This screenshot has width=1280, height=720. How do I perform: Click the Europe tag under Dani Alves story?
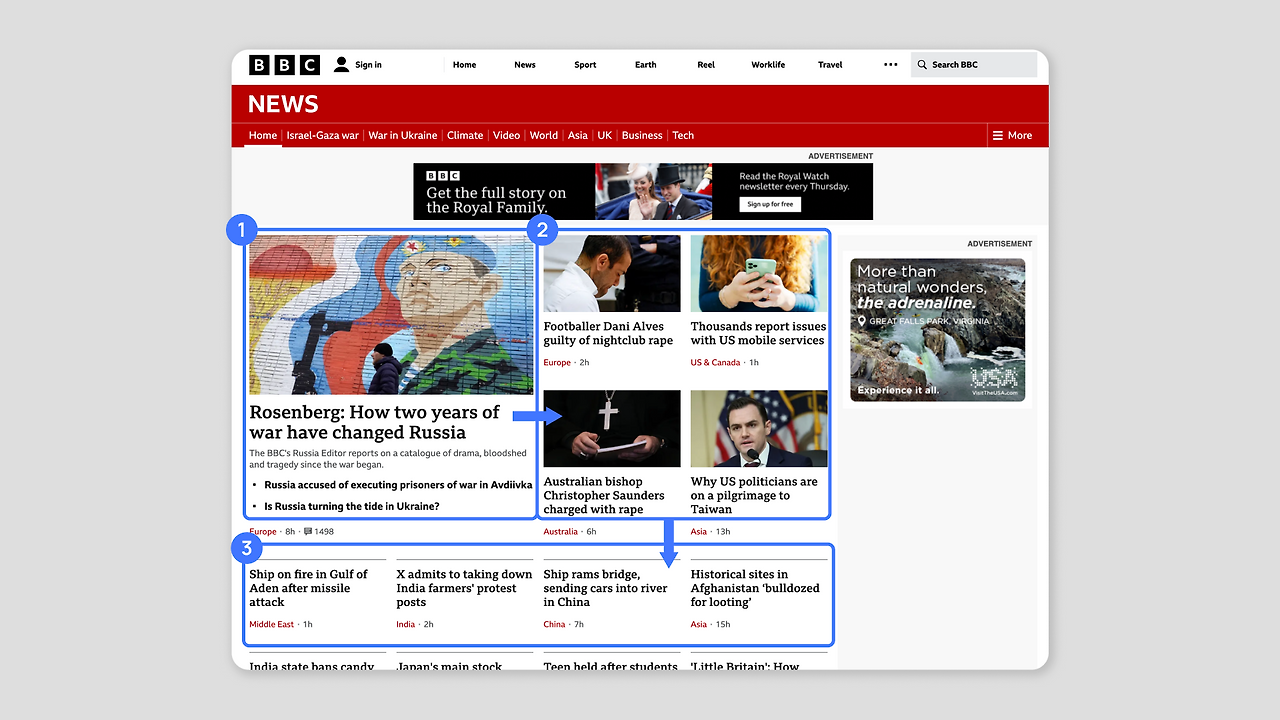[x=557, y=363]
